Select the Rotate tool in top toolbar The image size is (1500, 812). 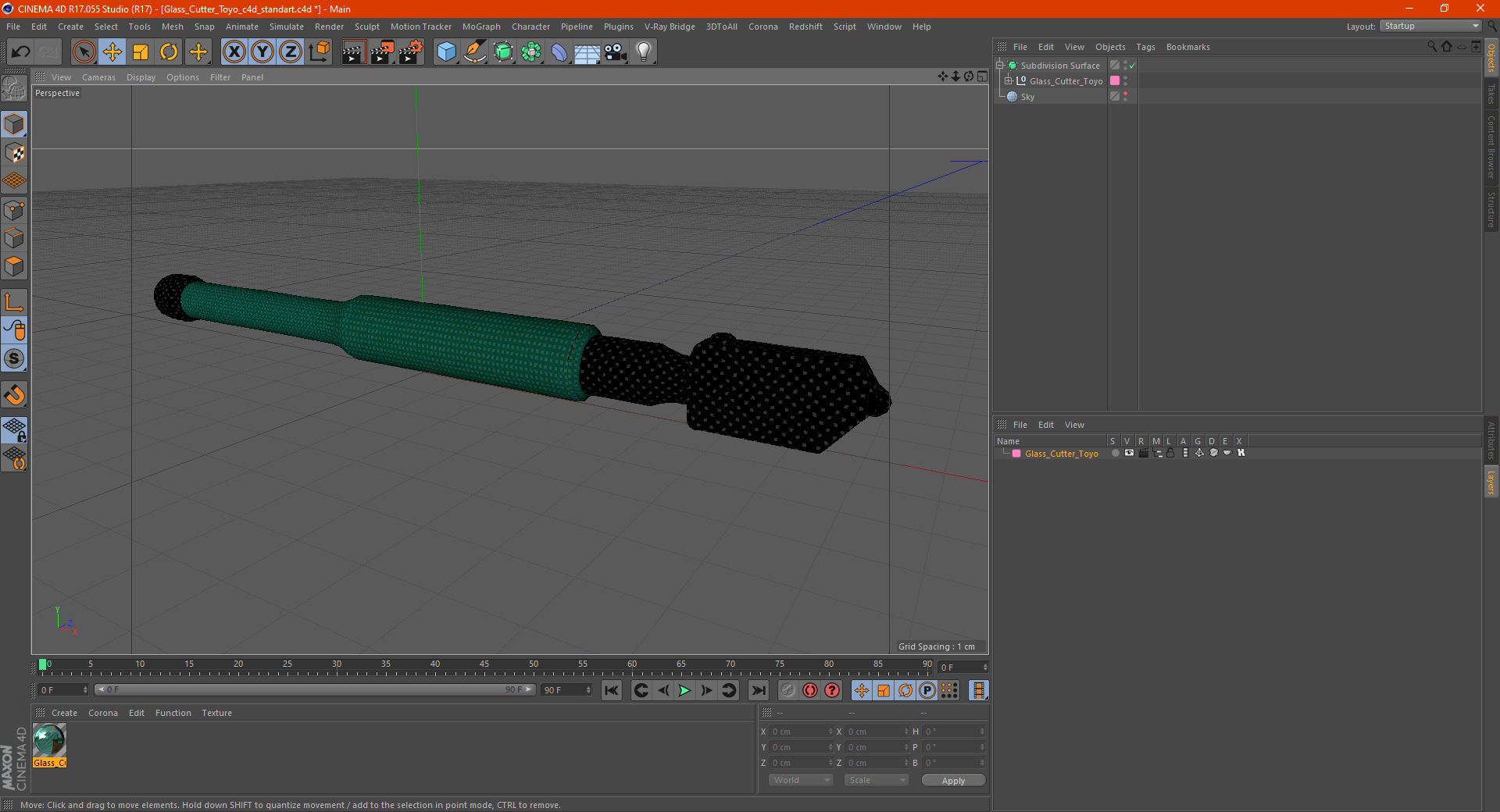pyautogui.click(x=169, y=52)
